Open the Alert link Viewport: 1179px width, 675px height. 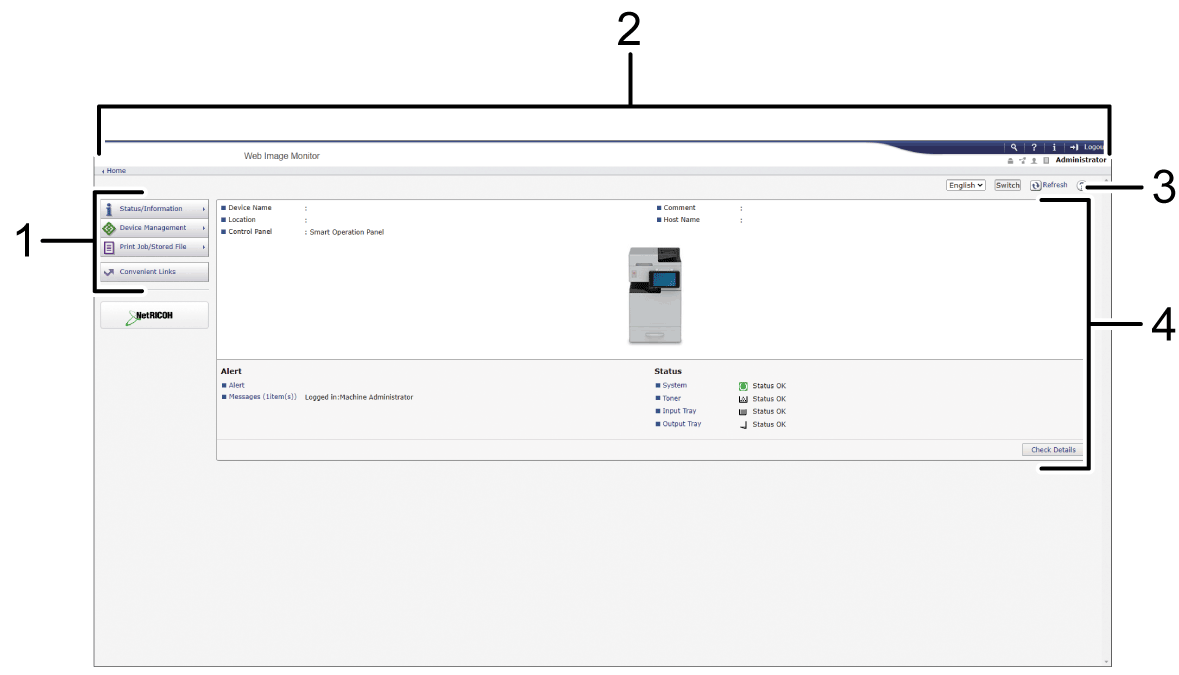click(236, 385)
